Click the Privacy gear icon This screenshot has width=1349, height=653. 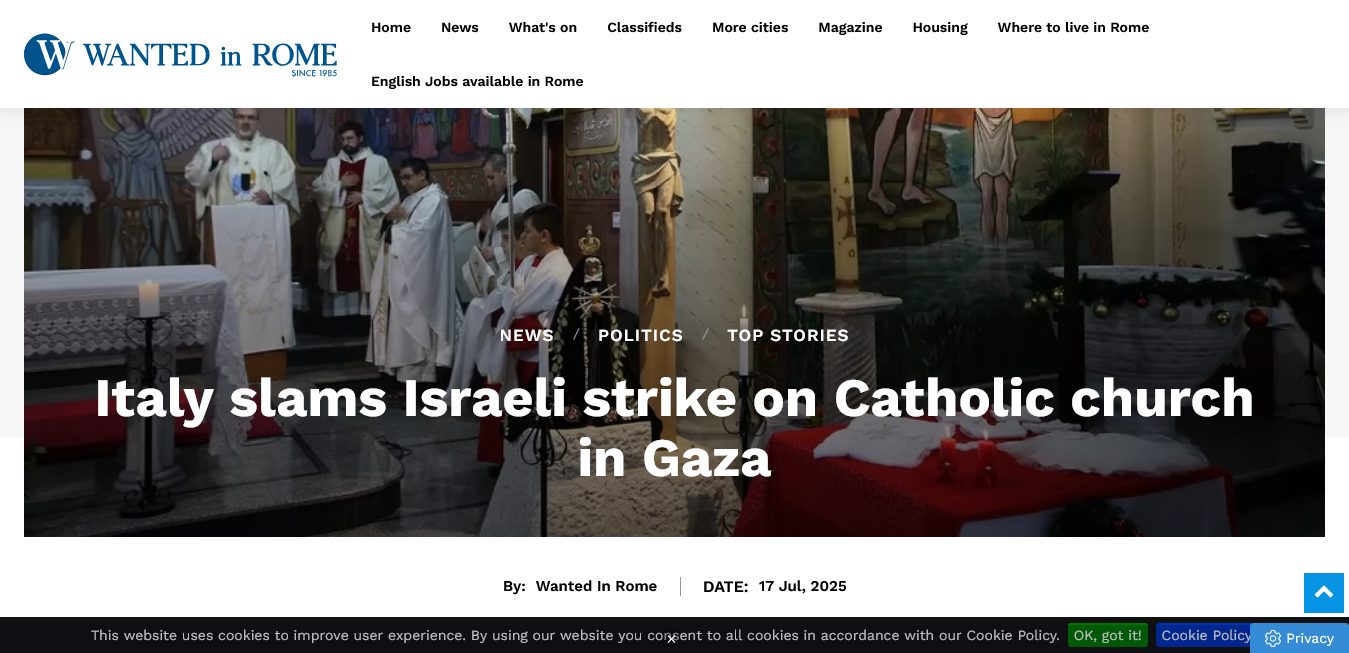(1273, 638)
